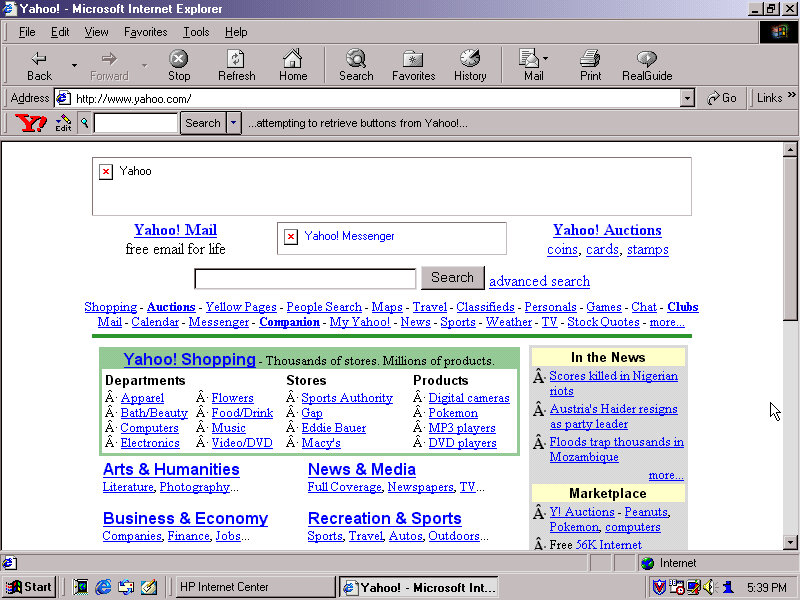Screen dimensions: 800x600
Task: Reload page with the Refresh icon
Action: tap(236, 59)
